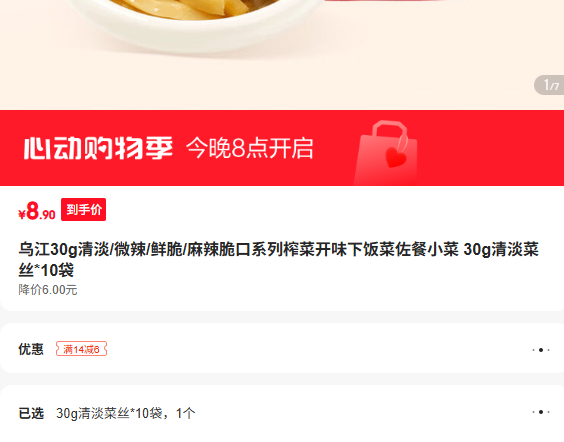Open the 心动购物季 promotion banner
The width and height of the screenshot is (564, 442).
(x=282, y=148)
